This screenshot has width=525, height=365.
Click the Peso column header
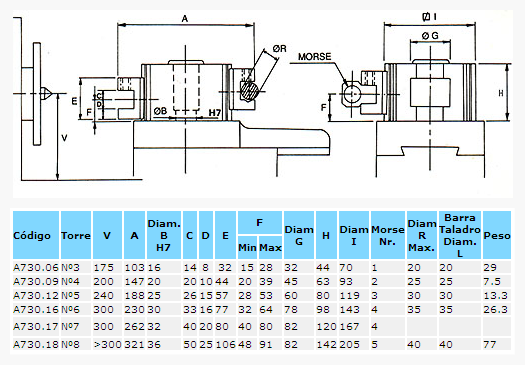497,235
